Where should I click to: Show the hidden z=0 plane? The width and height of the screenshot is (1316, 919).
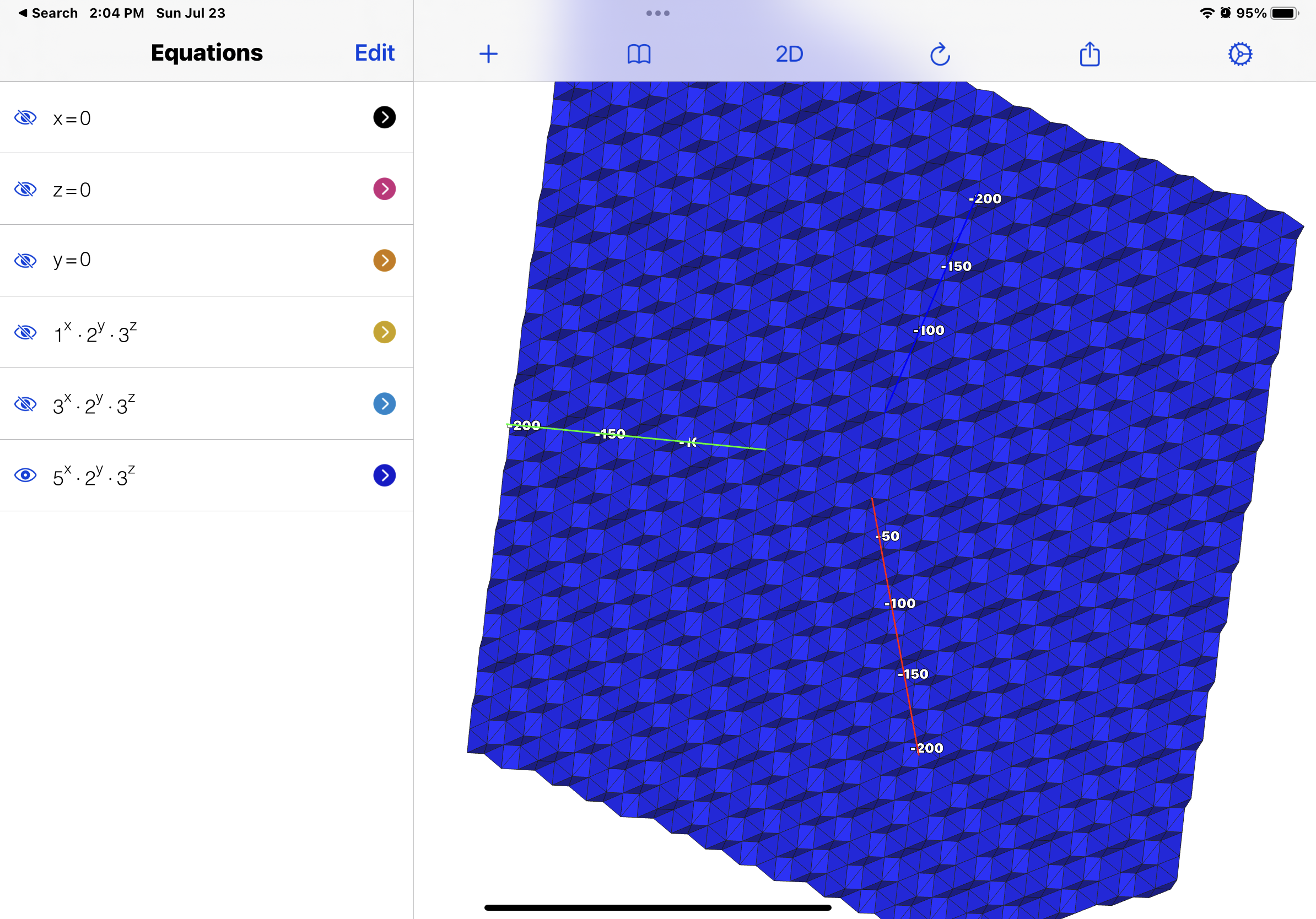point(25,189)
